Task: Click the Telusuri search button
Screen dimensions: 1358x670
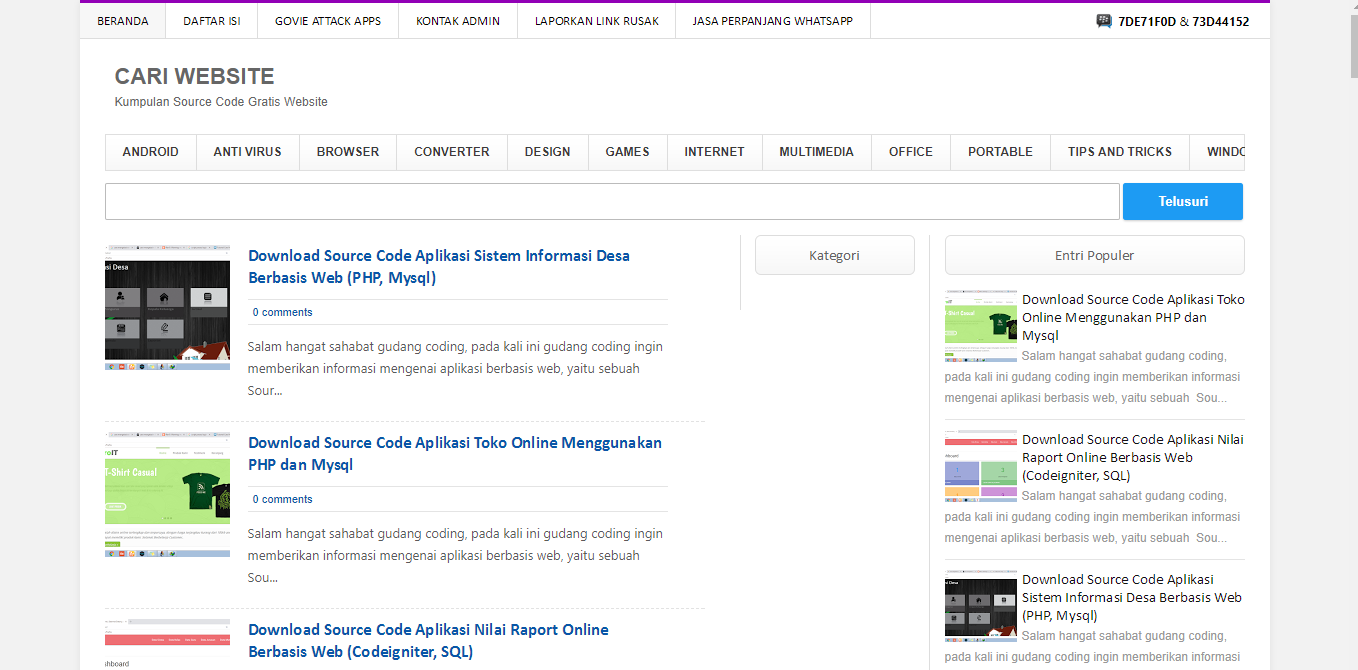Action: (1183, 201)
